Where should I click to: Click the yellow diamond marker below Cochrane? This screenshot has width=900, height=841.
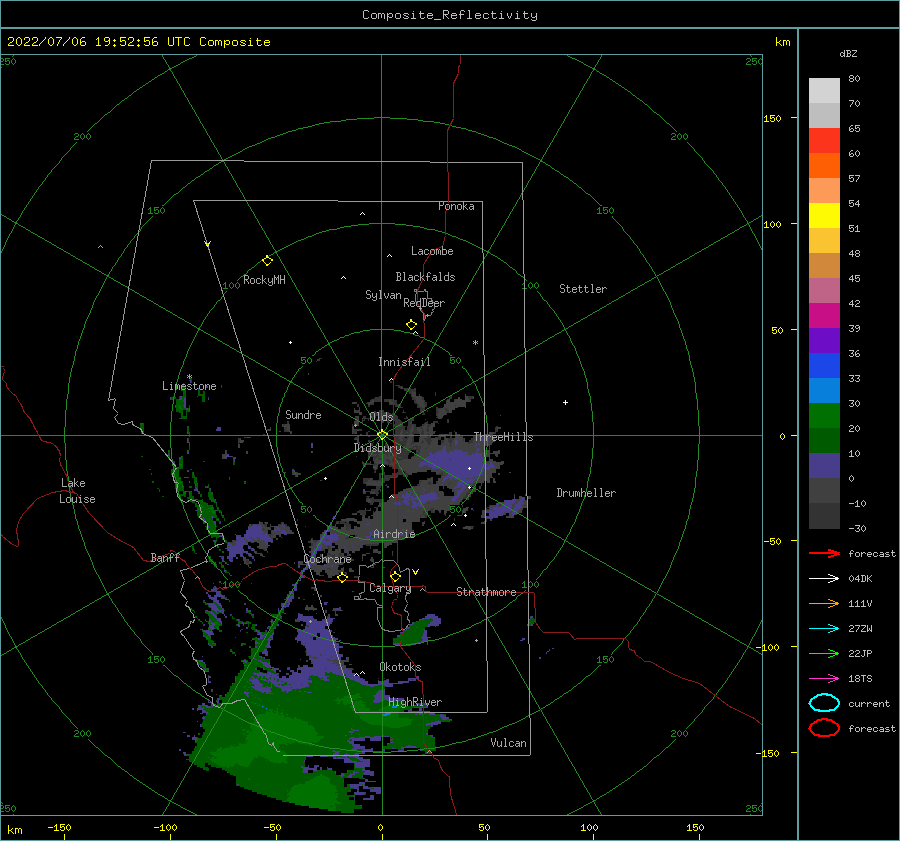tap(342, 577)
